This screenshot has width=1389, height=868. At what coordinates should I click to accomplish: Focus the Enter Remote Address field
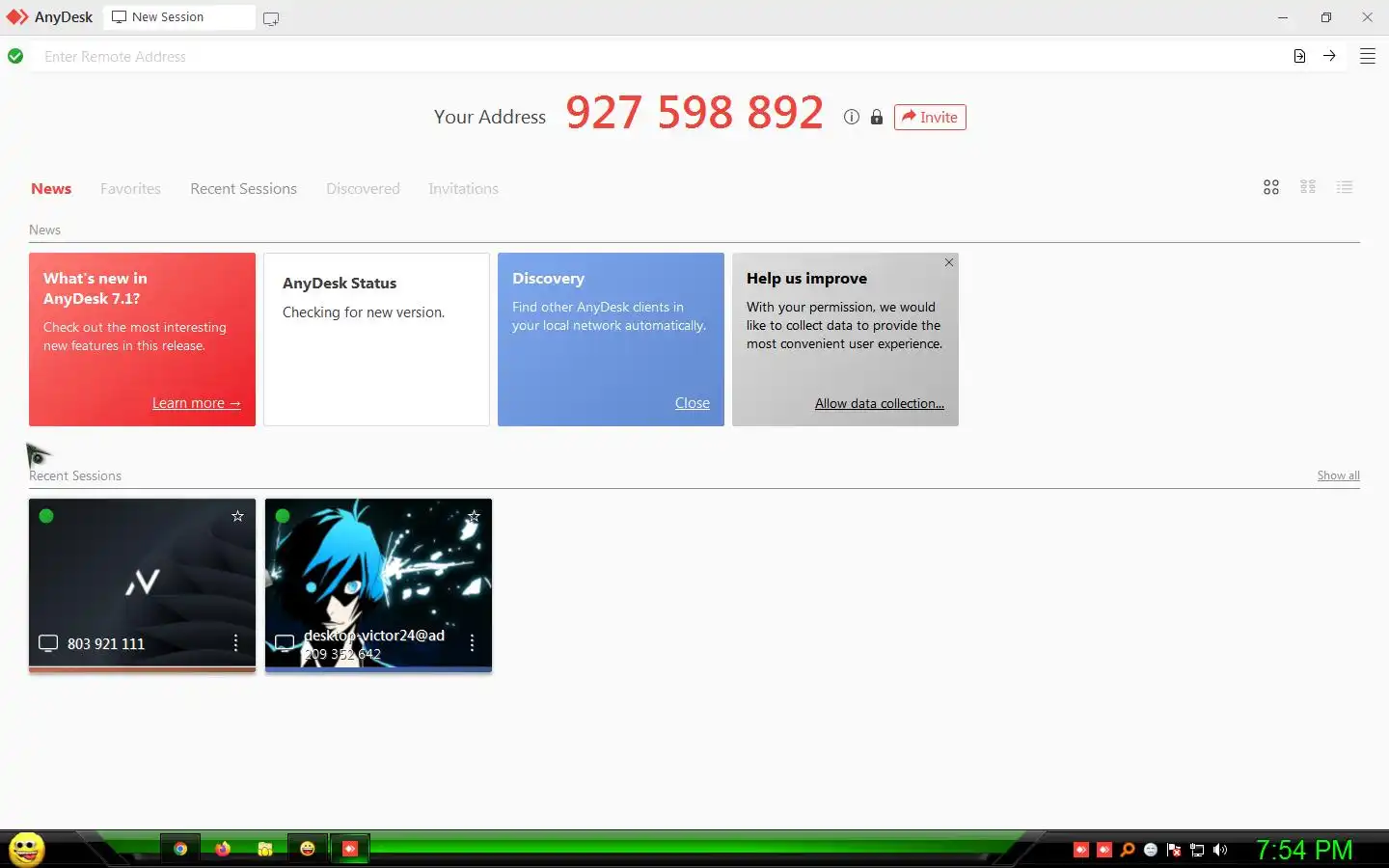coord(661,57)
